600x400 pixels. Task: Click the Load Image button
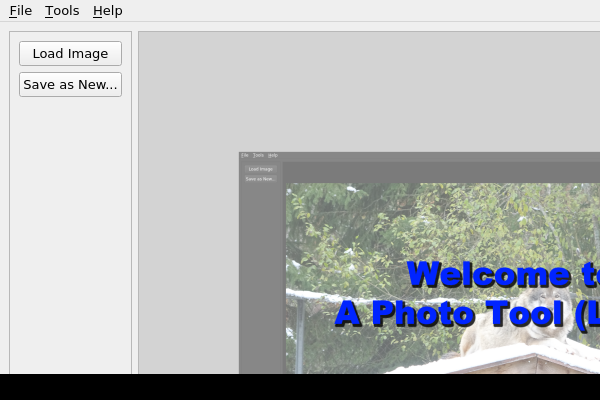click(70, 54)
